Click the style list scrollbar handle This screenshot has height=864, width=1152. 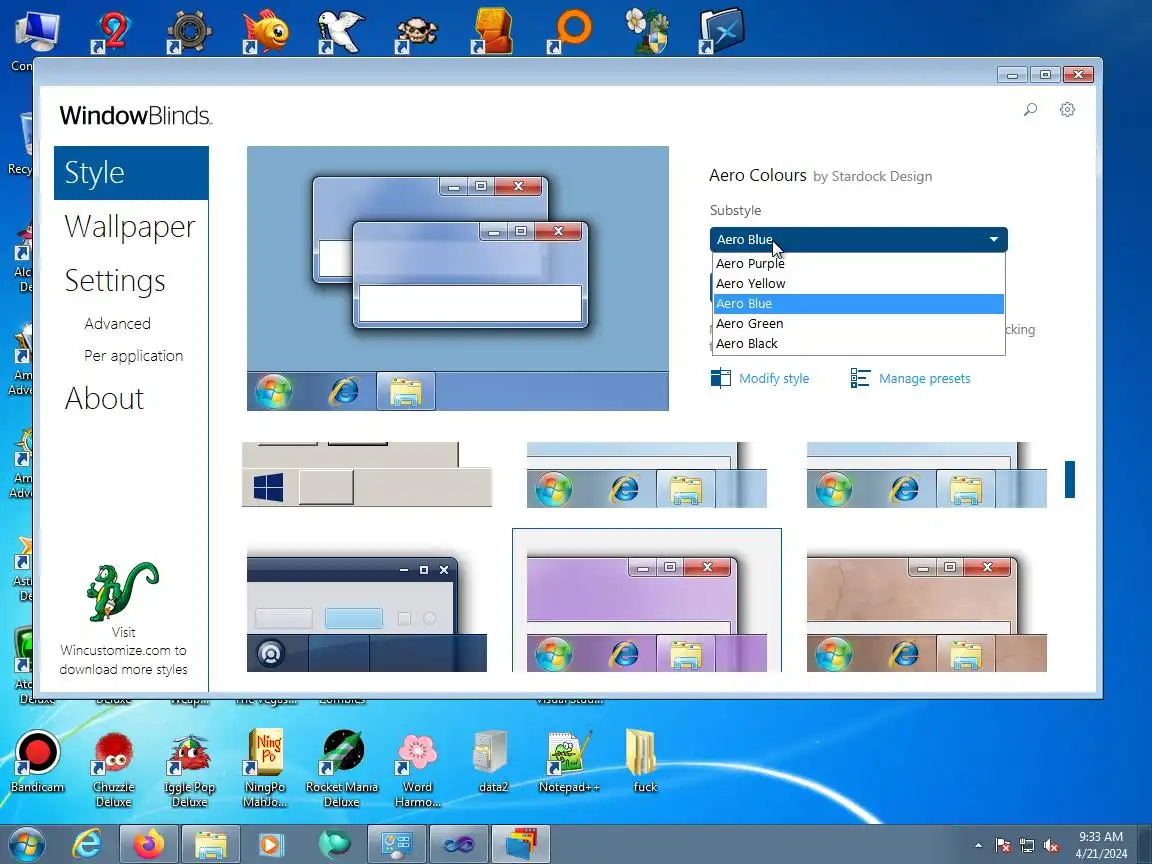click(x=1070, y=479)
